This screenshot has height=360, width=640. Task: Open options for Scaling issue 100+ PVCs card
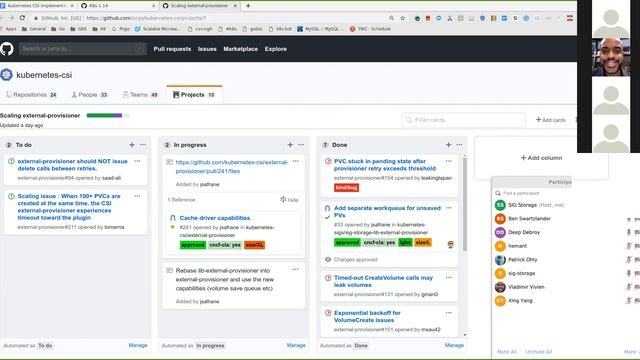pyautogui.click(x=138, y=196)
